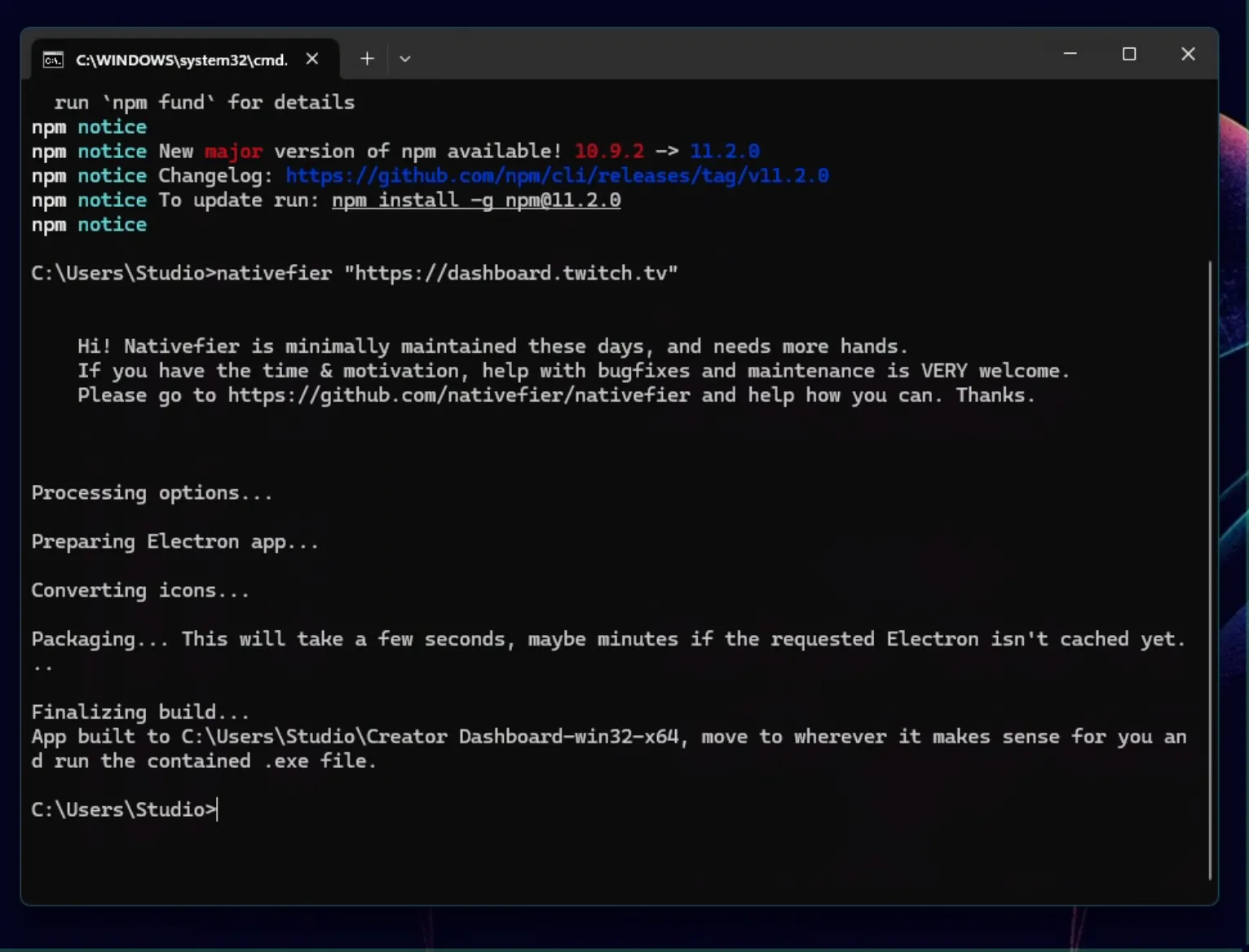Click the Converting icons line

click(139, 590)
